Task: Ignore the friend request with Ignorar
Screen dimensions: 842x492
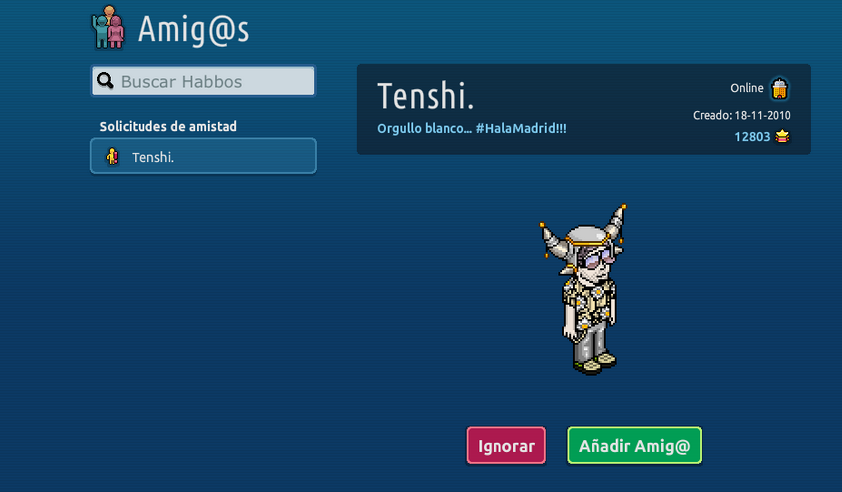Action: (506, 445)
